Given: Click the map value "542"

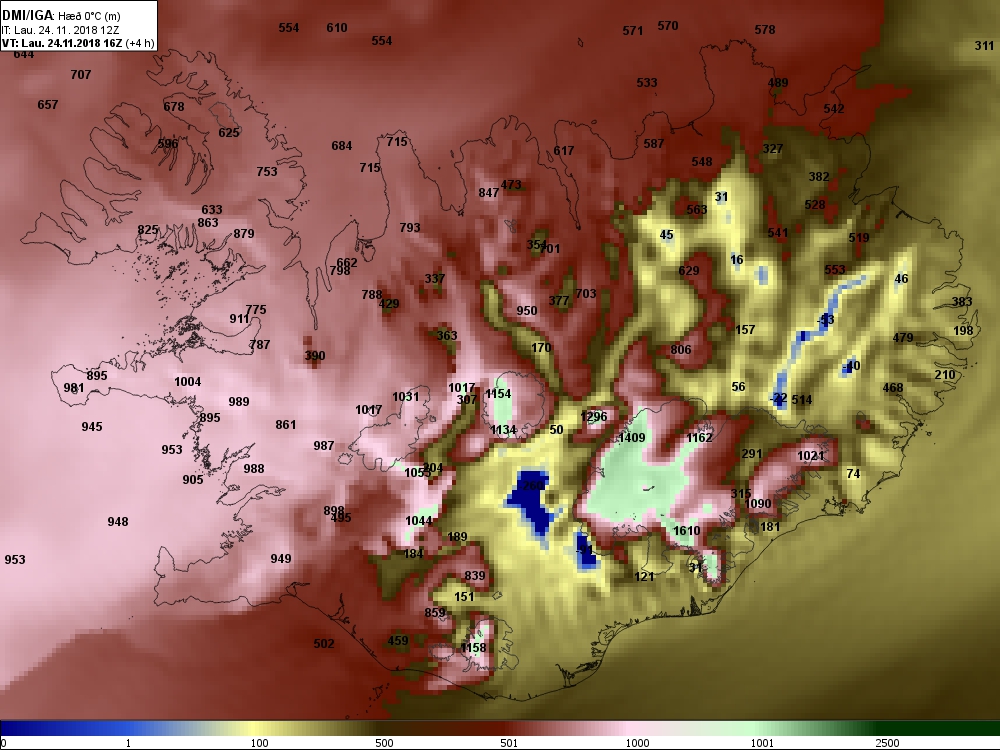Looking at the screenshot, I should pos(834,108).
